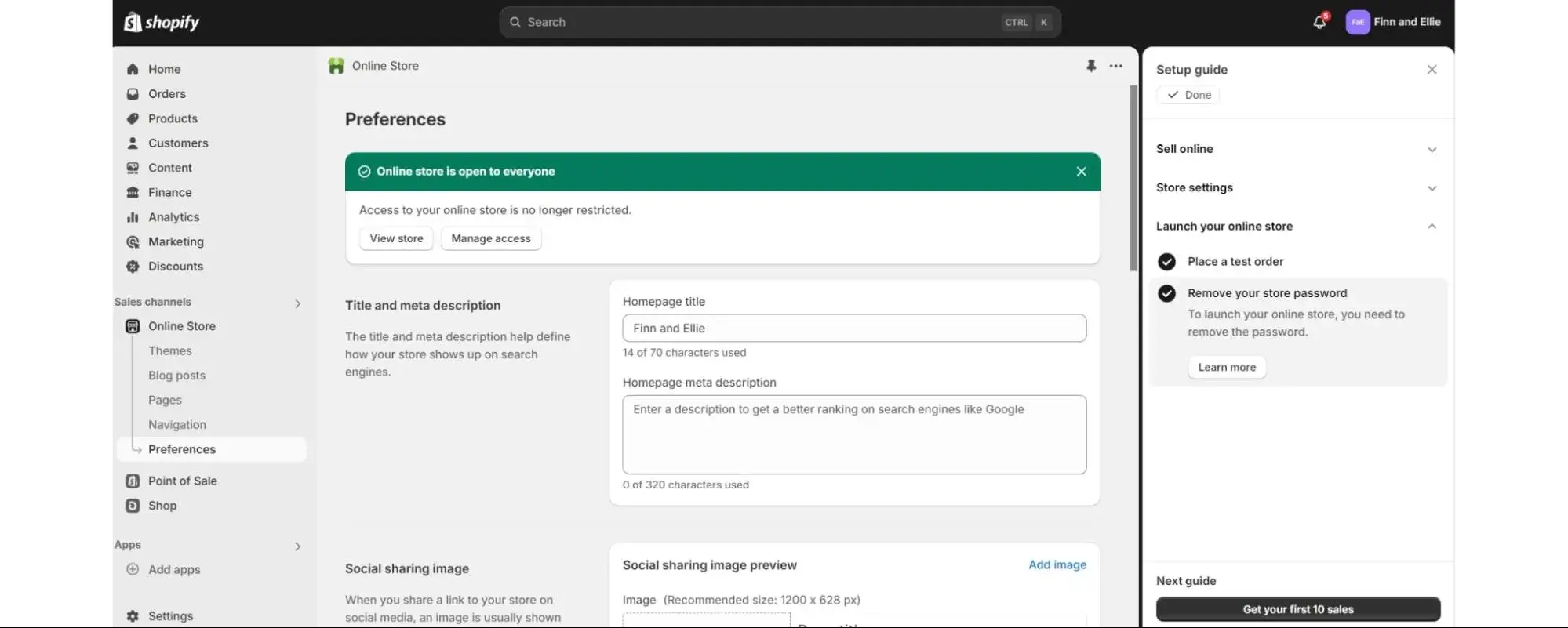Click the Add apps plus icon
Image resolution: width=1568 pixels, height=628 pixels.
click(133, 569)
